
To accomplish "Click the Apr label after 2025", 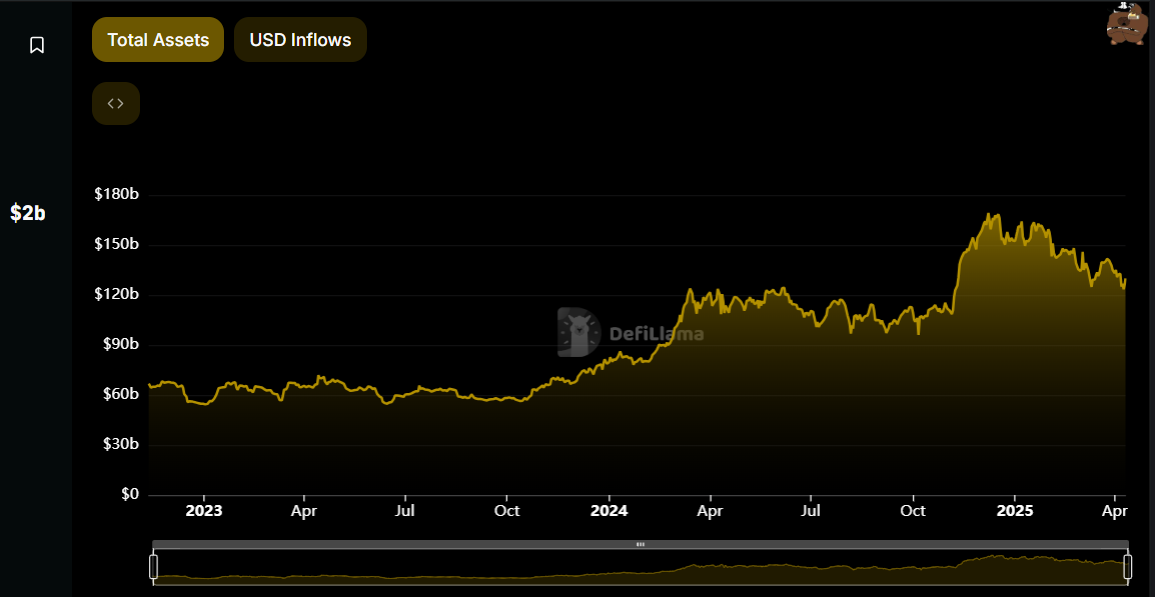I will [x=1115, y=511].
